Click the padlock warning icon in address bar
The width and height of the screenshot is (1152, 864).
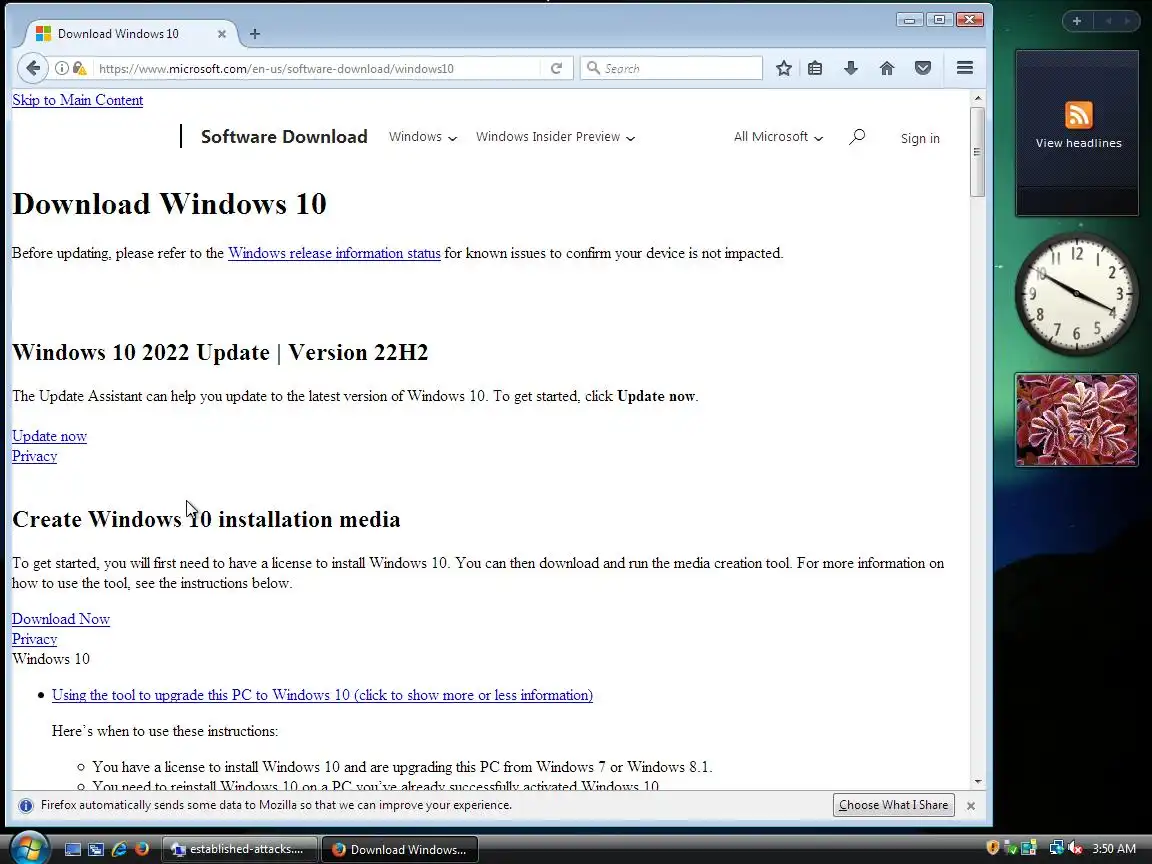point(80,68)
